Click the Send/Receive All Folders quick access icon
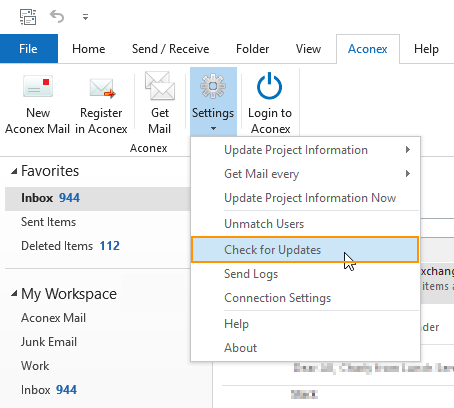Viewport: 454px width, 408px height. click(28, 17)
